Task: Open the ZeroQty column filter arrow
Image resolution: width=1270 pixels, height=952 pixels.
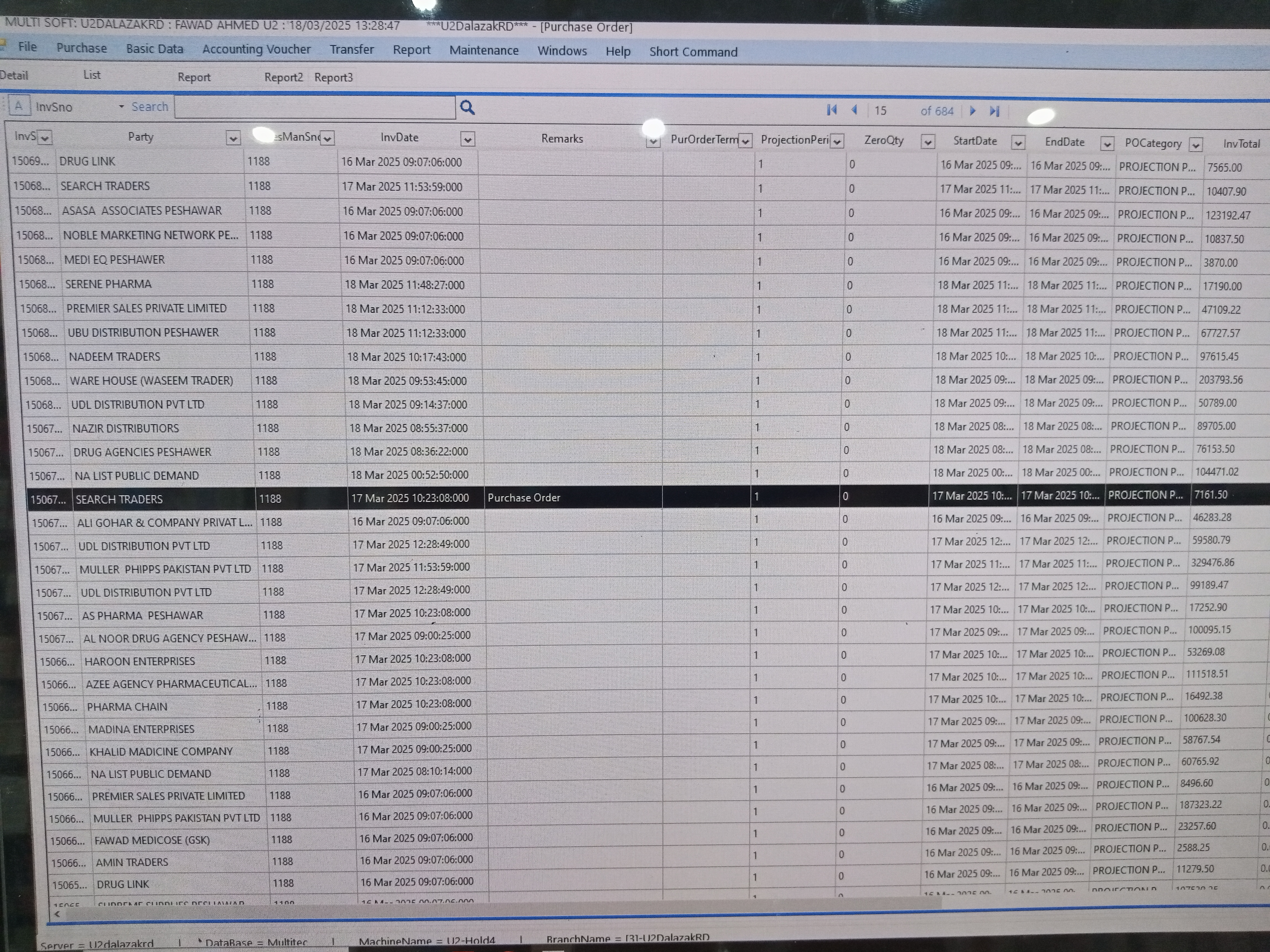Action: click(x=927, y=142)
